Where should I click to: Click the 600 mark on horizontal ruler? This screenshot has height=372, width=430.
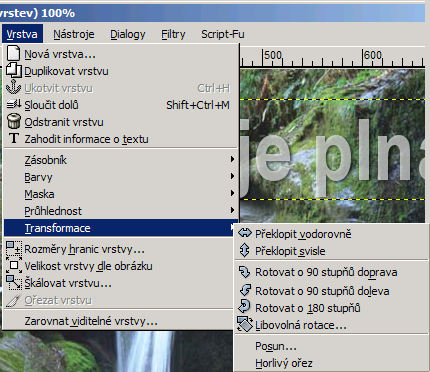point(373,55)
